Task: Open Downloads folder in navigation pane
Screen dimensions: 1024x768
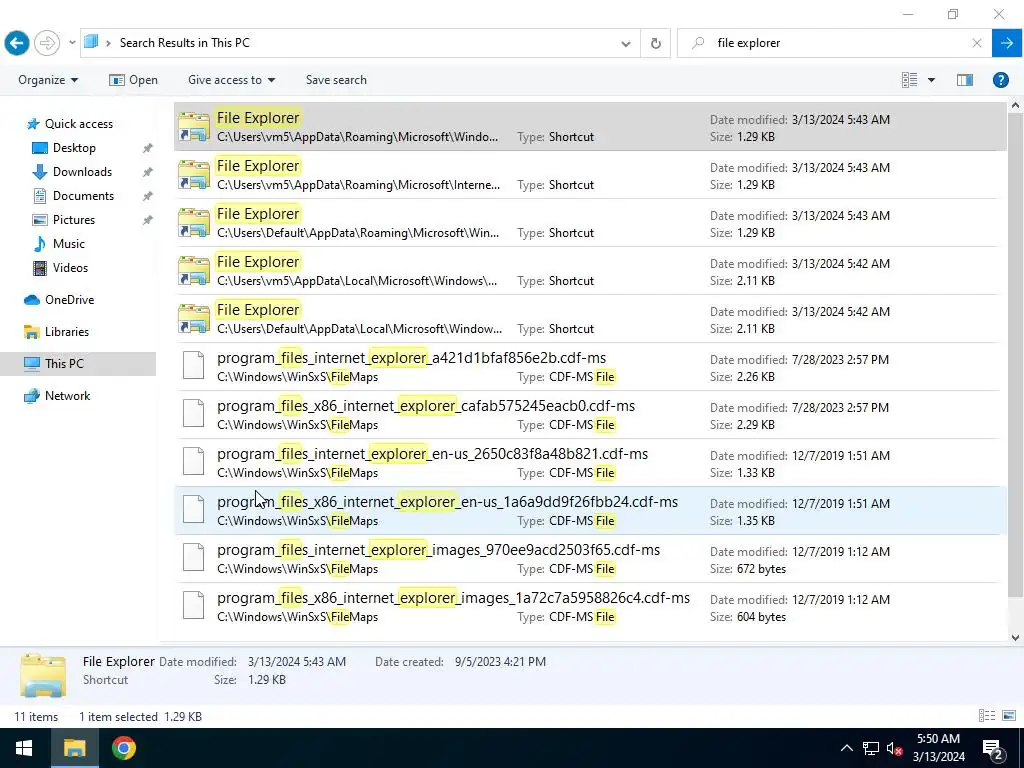Action: click(x=82, y=172)
